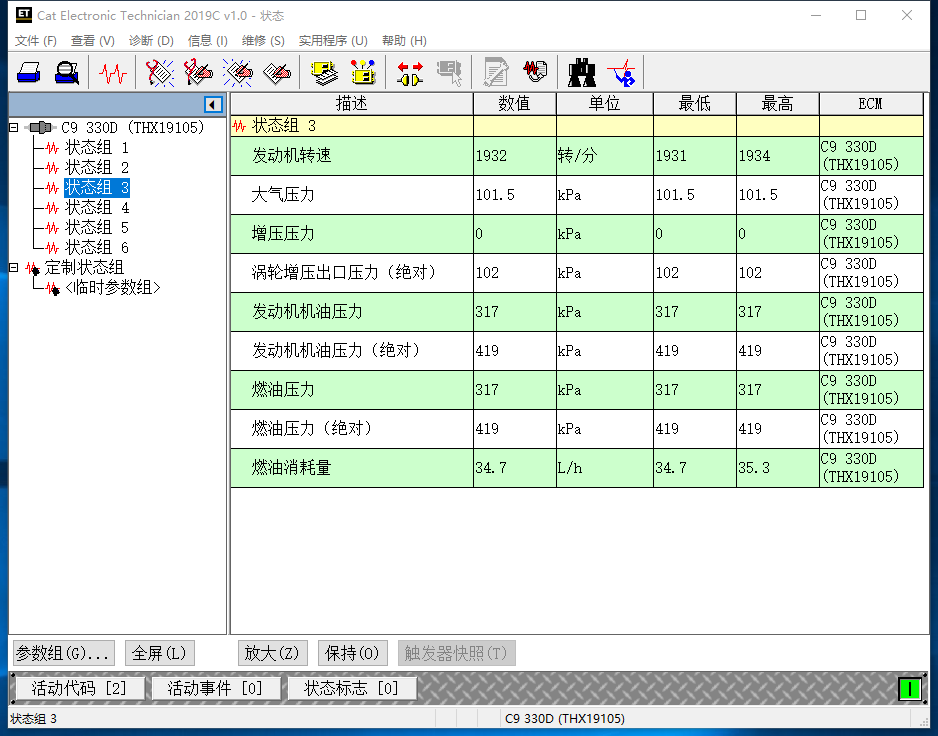Click the 保持(O) button
938x736 pixels.
[x=352, y=653]
